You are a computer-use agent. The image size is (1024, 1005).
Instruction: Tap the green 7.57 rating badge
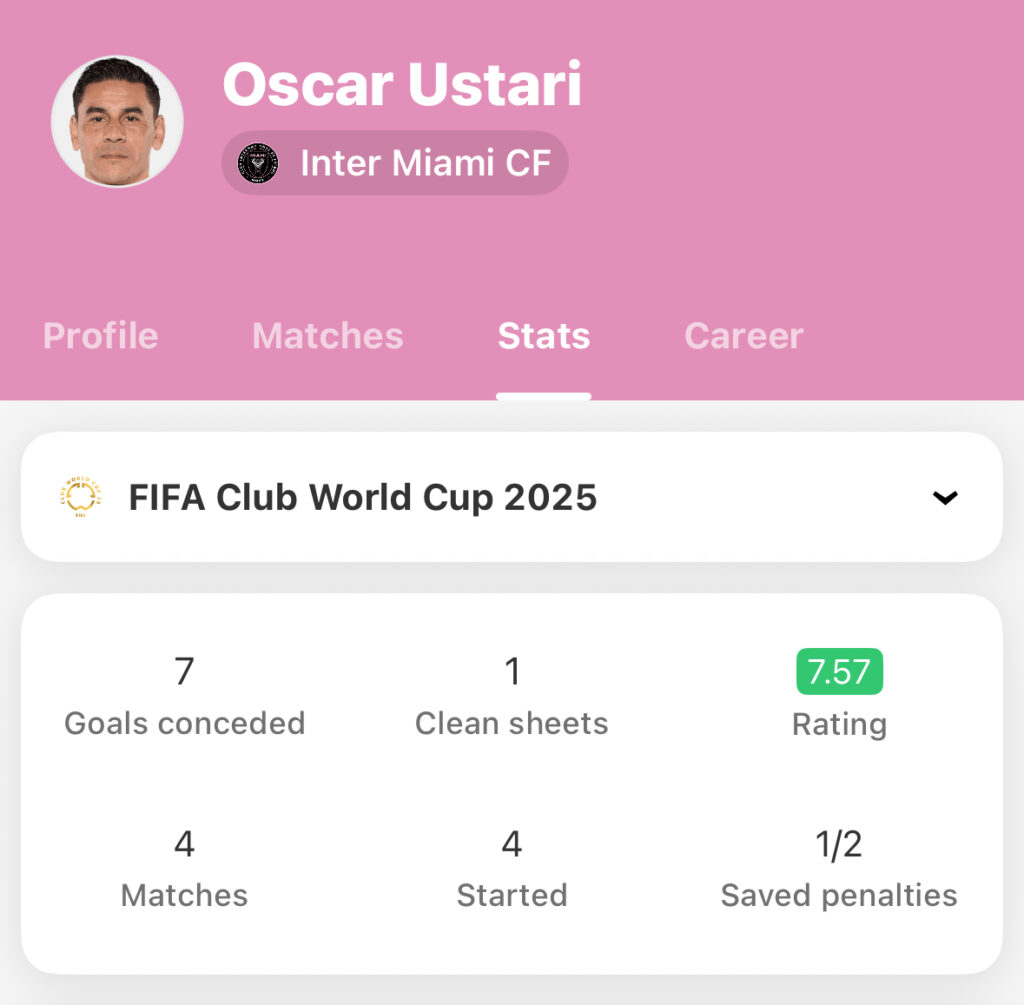click(x=839, y=671)
